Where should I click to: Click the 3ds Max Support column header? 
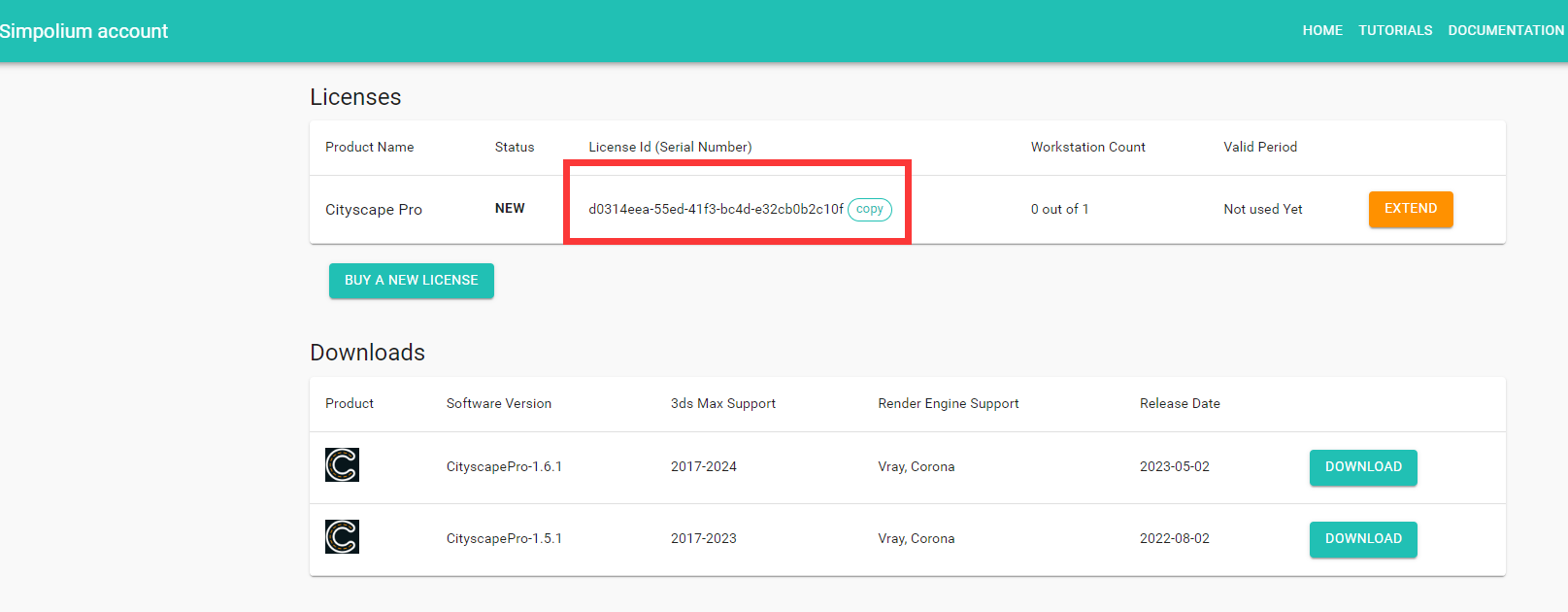pos(723,403)
